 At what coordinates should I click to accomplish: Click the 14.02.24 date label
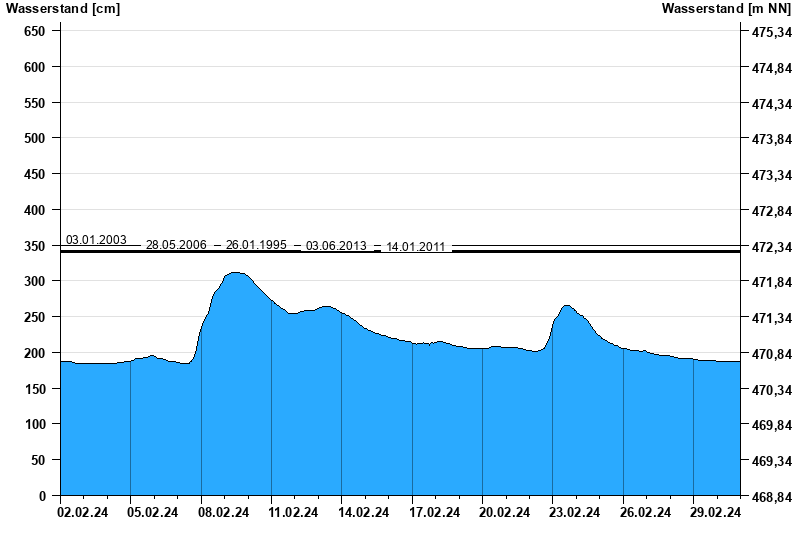[365, 513]
